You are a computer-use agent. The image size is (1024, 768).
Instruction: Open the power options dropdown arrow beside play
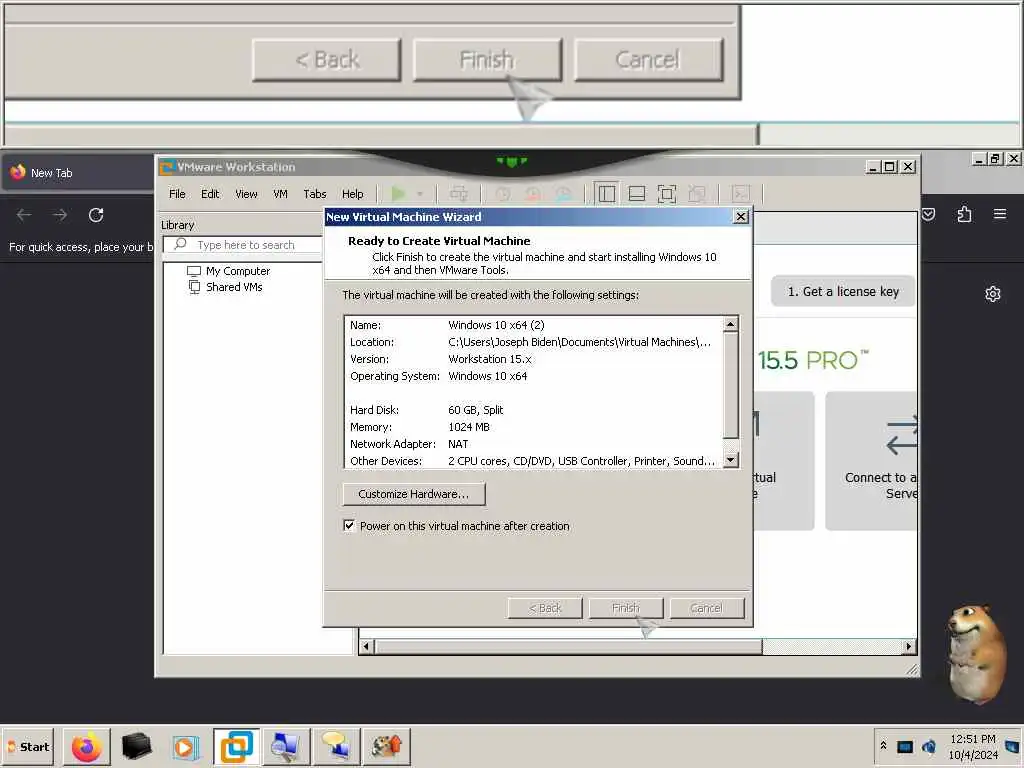[x=420, y=194]
